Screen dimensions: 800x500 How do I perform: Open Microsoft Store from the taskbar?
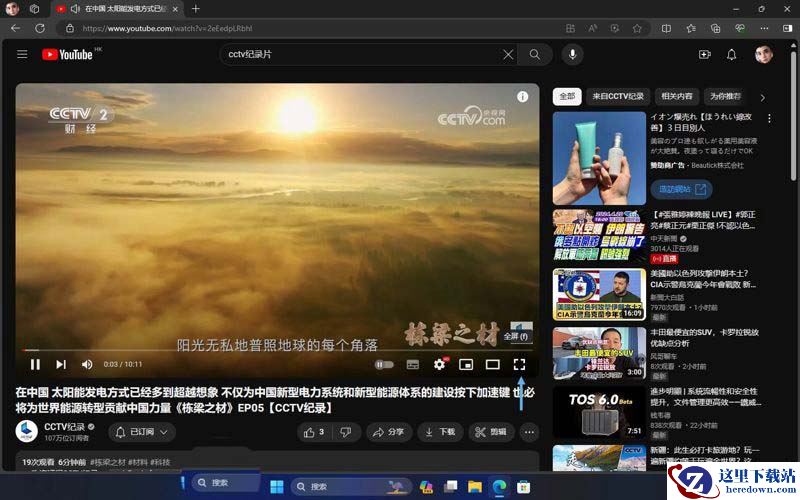click(523, 487)
